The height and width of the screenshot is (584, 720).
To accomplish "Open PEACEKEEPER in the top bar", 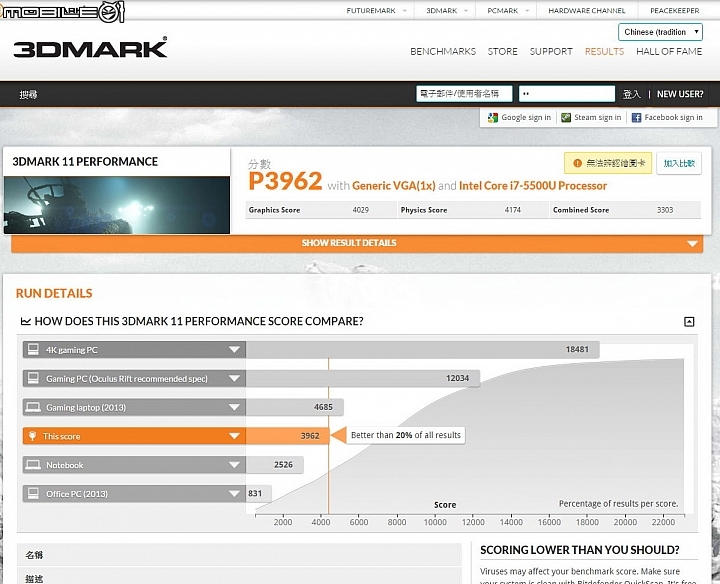I will [675, 11].
